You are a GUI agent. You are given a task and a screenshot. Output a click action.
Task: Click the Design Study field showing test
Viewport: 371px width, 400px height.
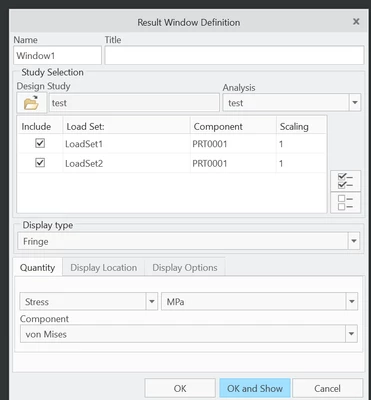point(134,103)
